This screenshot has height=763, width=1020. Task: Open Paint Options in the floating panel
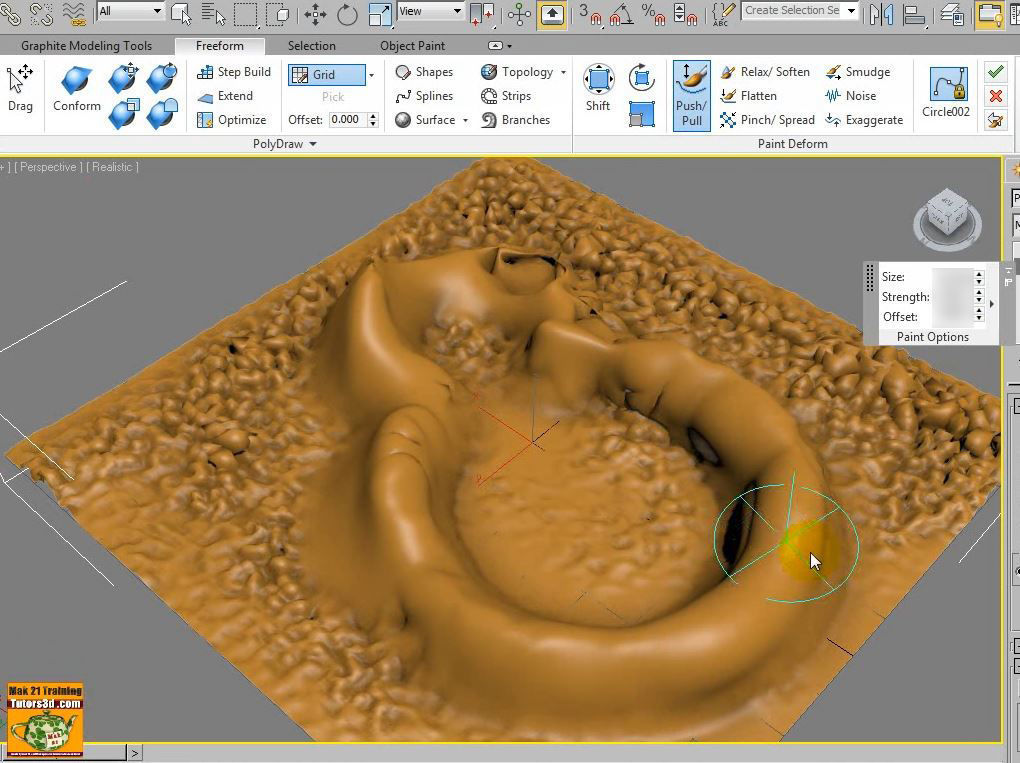pos(933,336)
